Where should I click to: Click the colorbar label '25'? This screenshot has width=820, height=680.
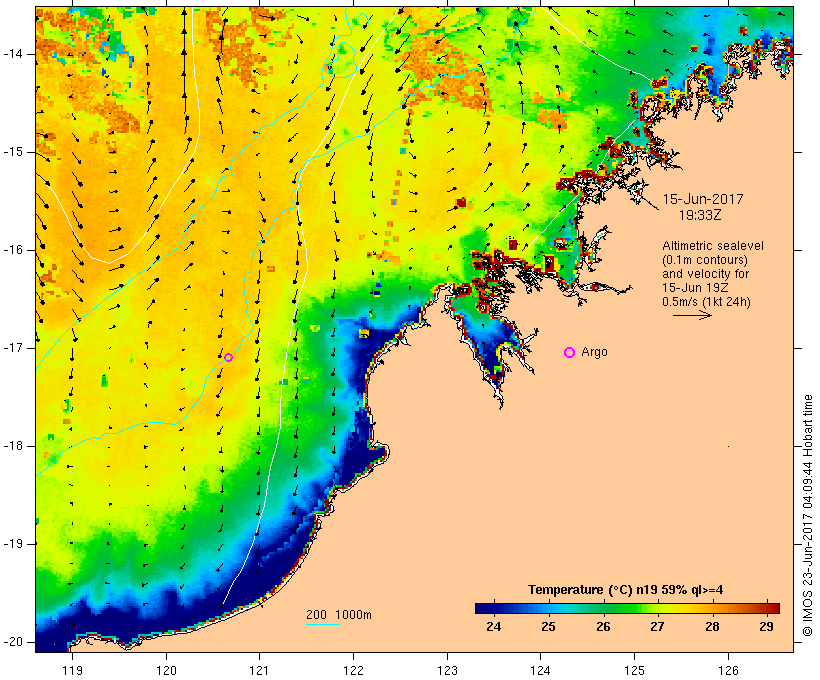[548, 627]
